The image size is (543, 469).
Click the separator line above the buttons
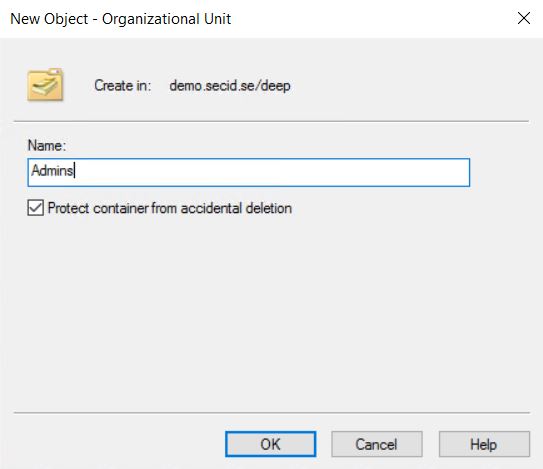pyautogui.click(x=272, y=413)
